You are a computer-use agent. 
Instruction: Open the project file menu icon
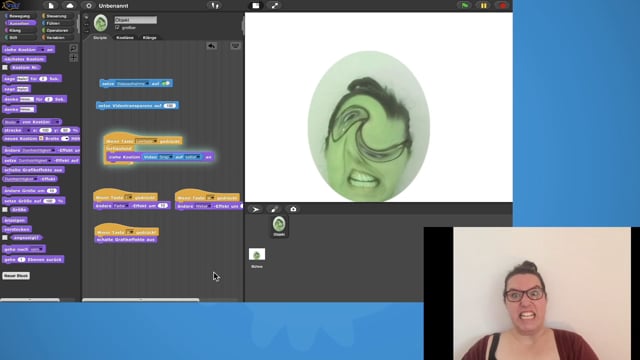point(51,6)
